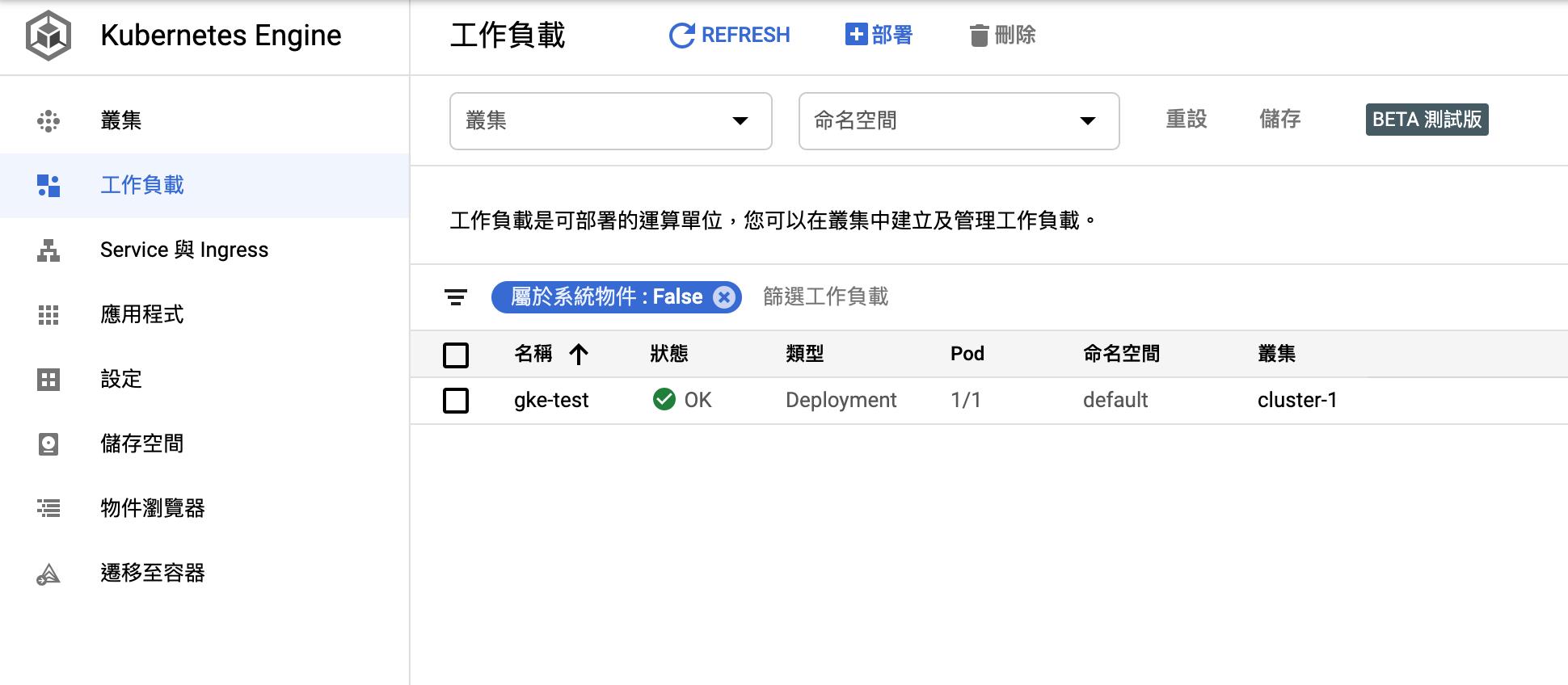Click the 屬於系統物件 : False chip label
This screenshot has height=685, width=1568.
pos(606,297)
